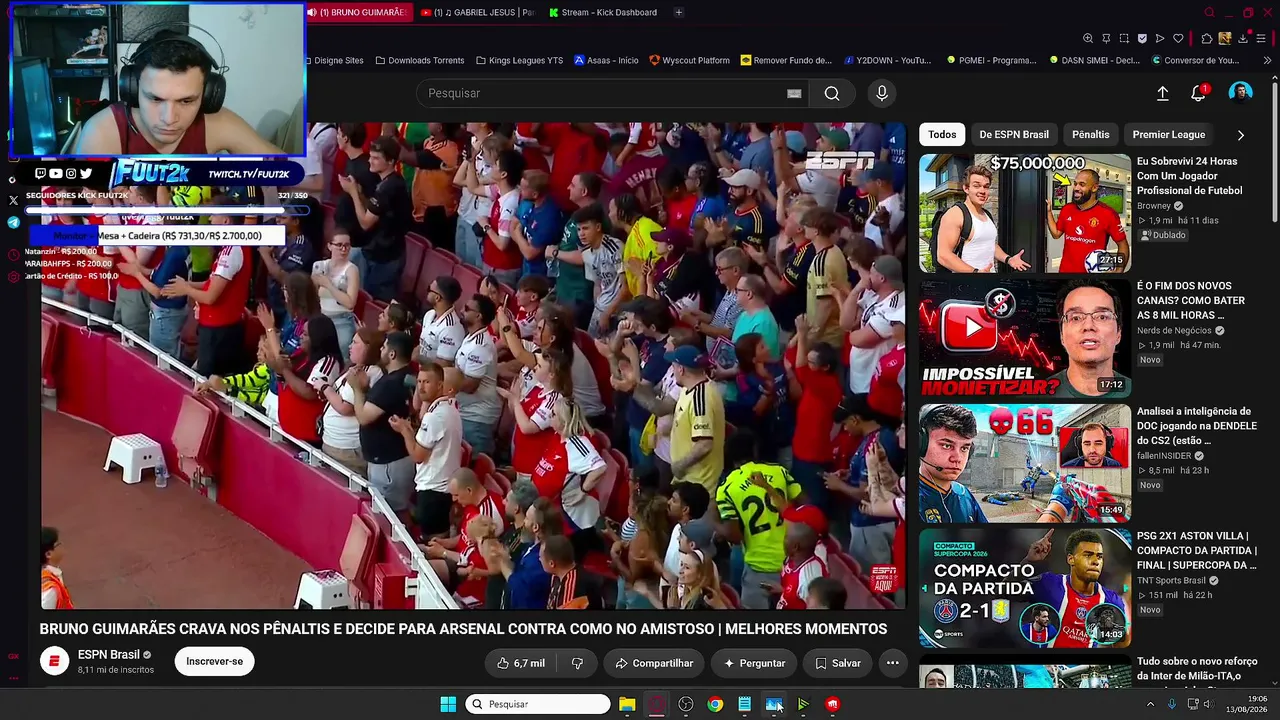Click the Perguntar button

pos(754,663)
